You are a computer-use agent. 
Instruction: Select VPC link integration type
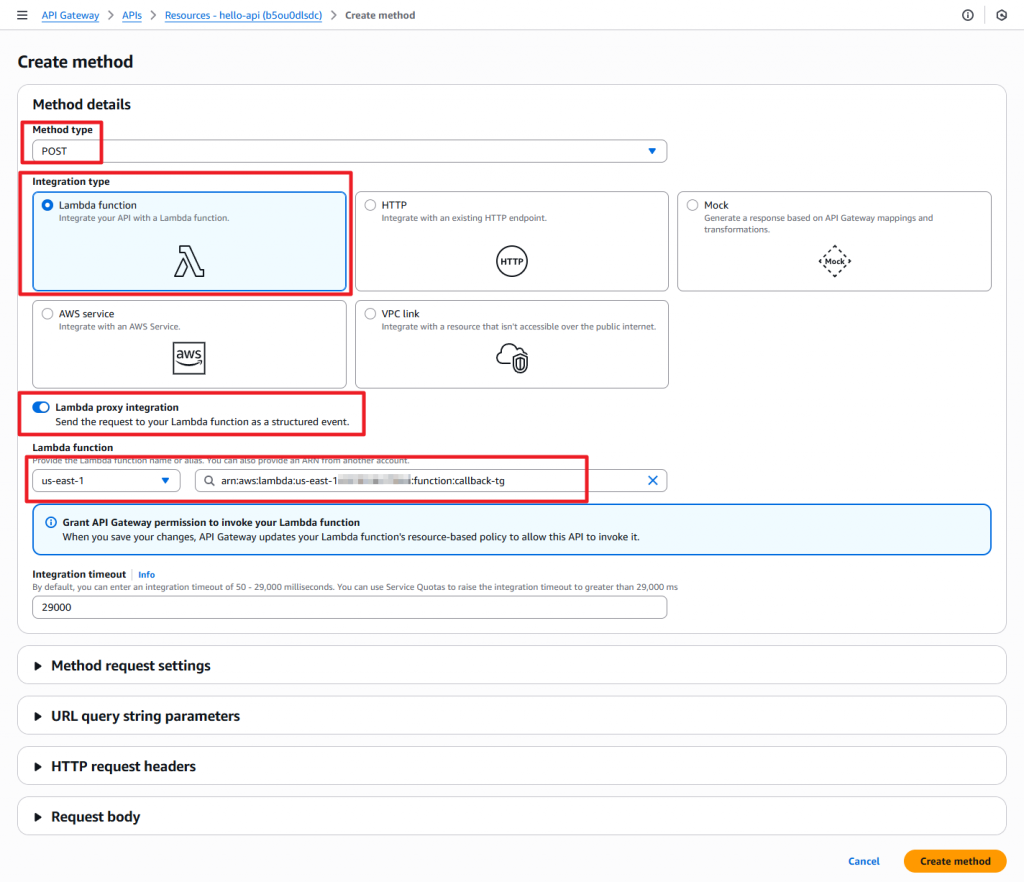click(x=370, y=314)
